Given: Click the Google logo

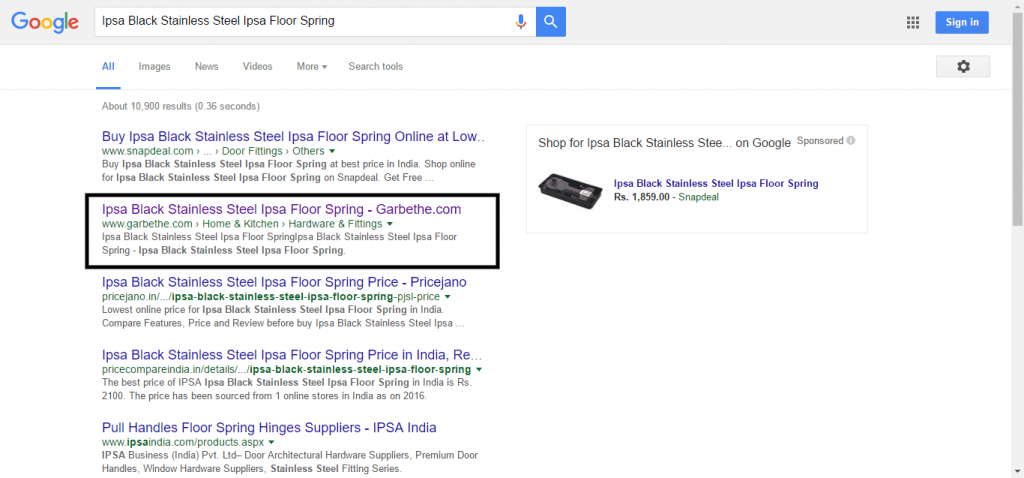Looking at the screenshot, I should (45, 21).
